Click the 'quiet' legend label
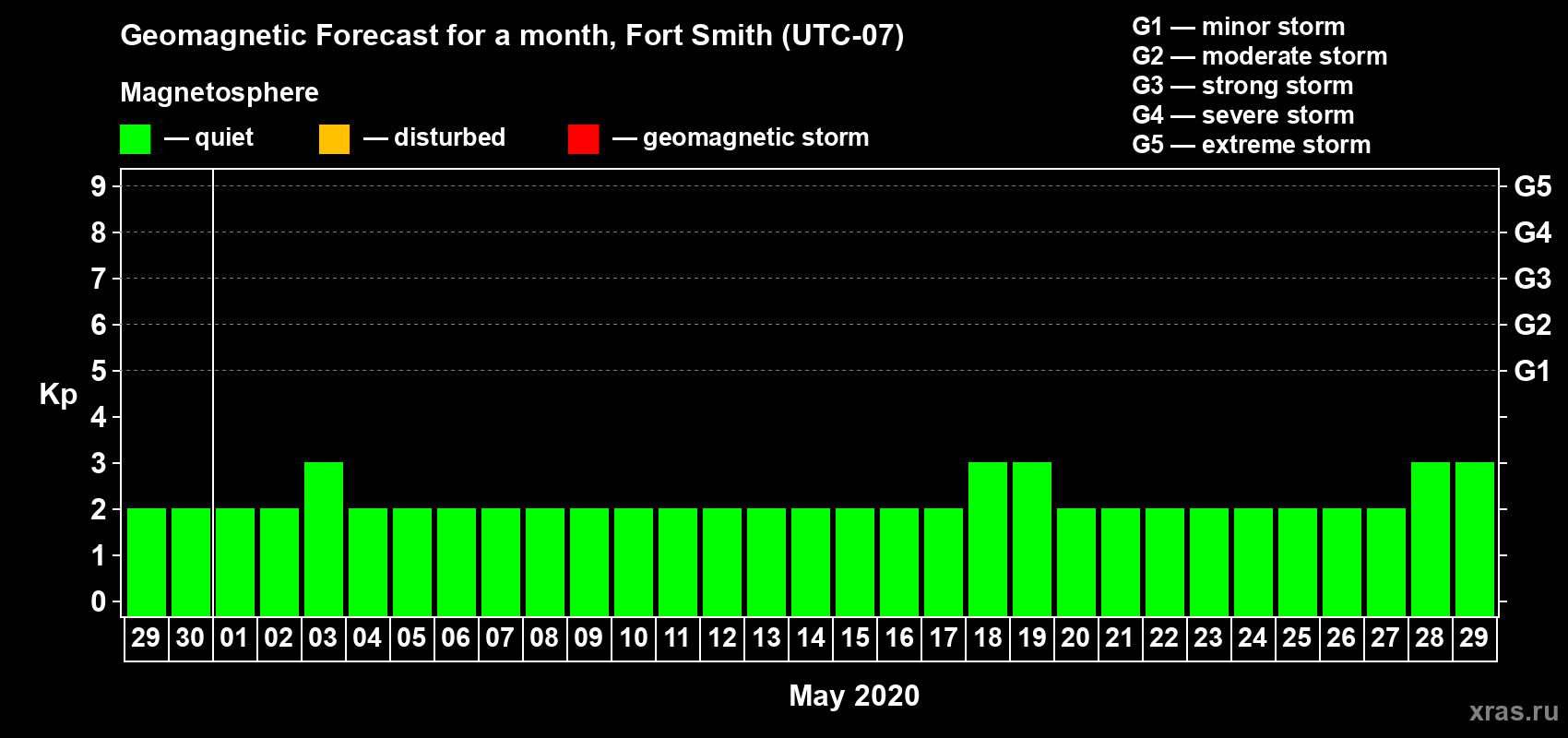 [x=224, y=137]
